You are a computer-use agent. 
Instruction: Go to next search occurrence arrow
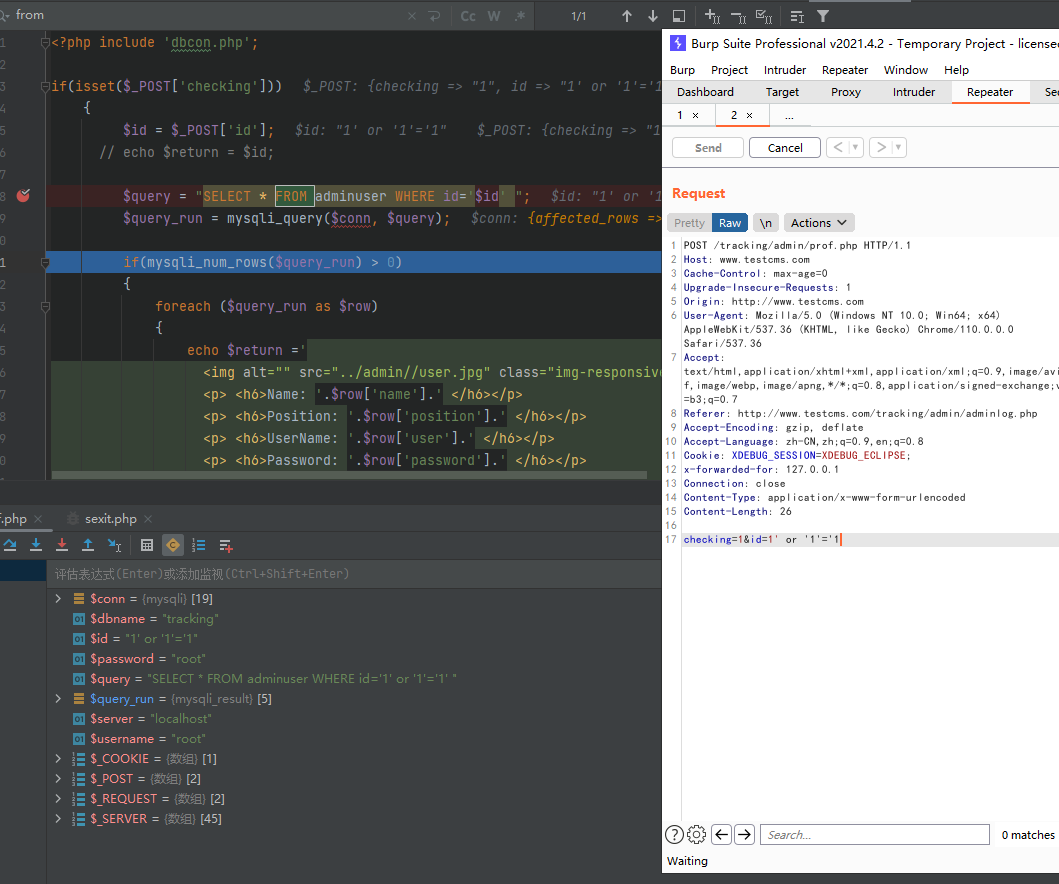[652, 16]
